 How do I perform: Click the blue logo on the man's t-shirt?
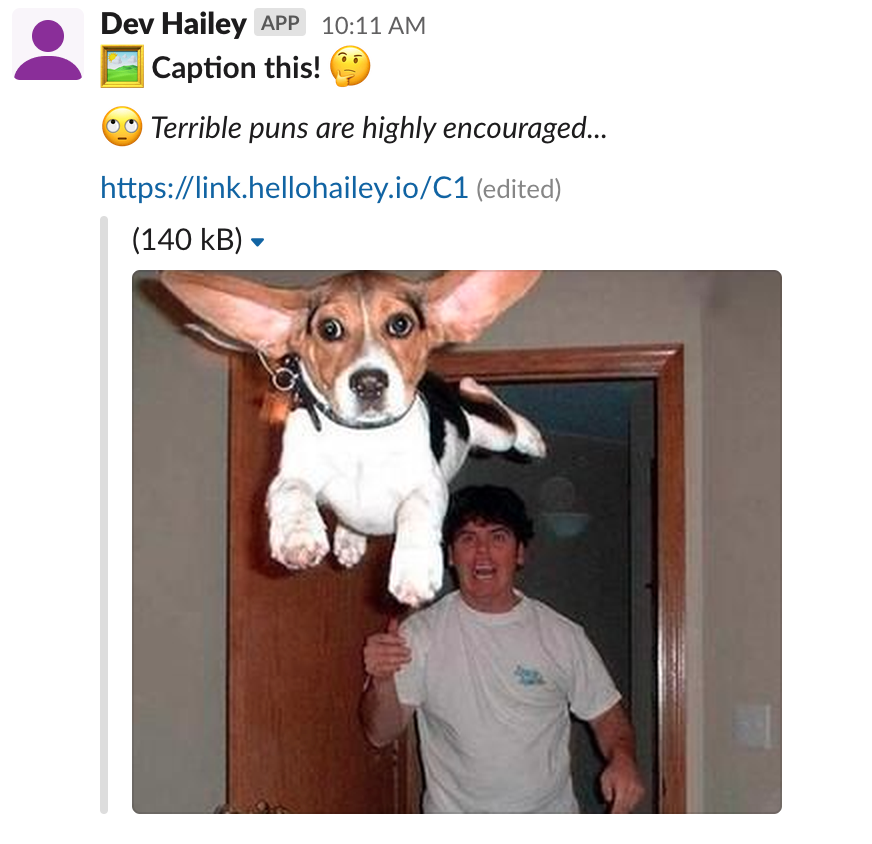click(528, 676)
